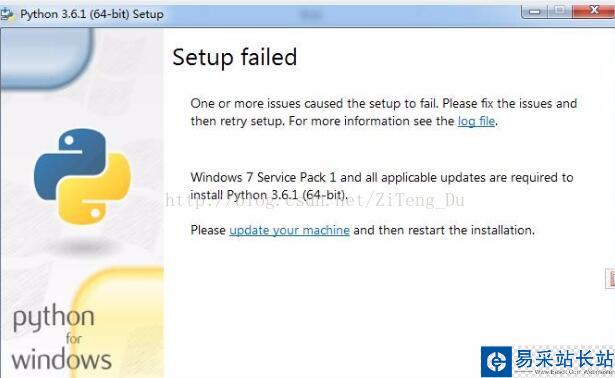Click the 易采站长站 watermark text
Viewport: 615px width, 378px height.
coord(564,358)
